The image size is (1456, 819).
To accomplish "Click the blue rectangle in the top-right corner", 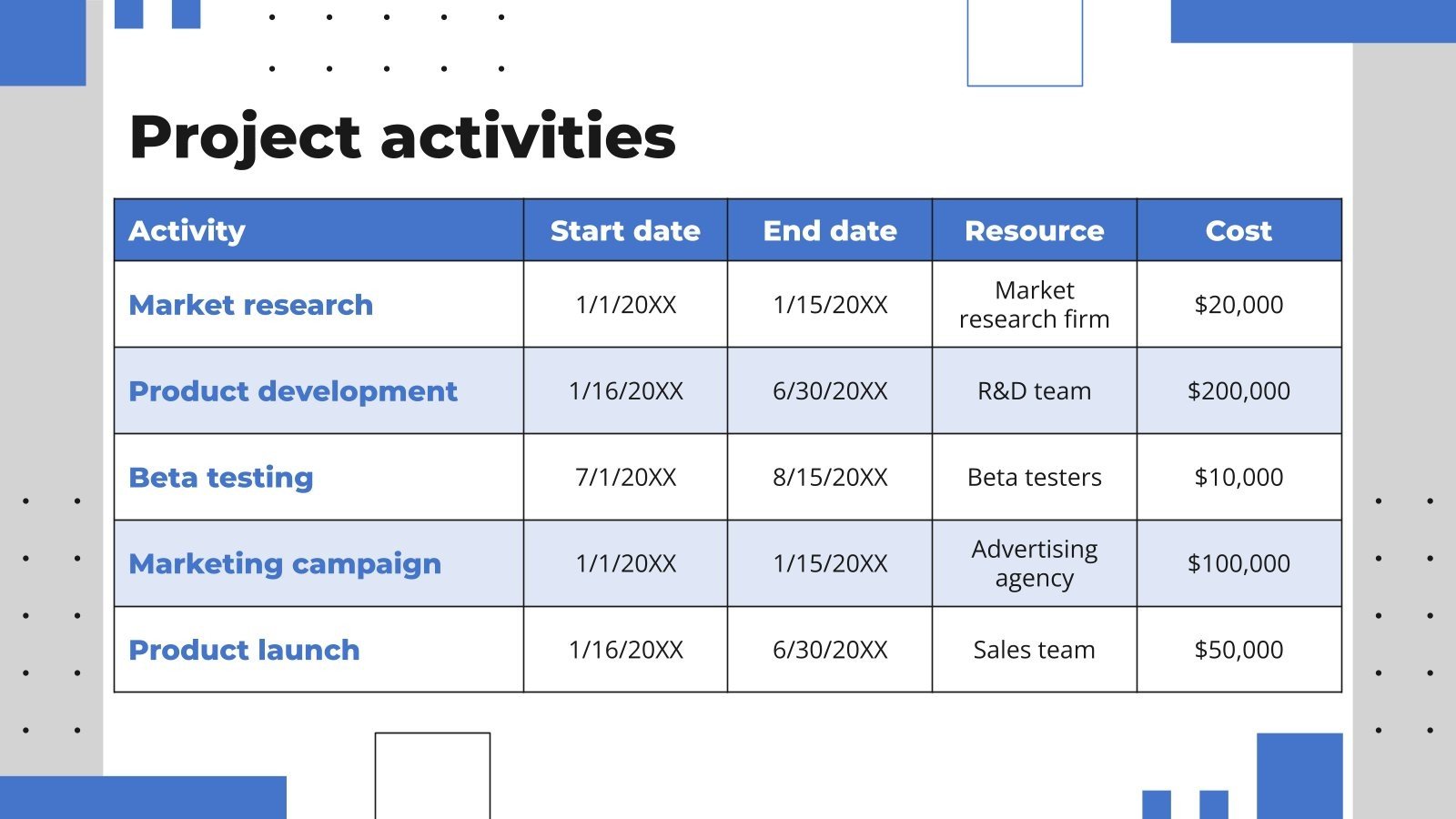I will click(x=1310, y=18).
